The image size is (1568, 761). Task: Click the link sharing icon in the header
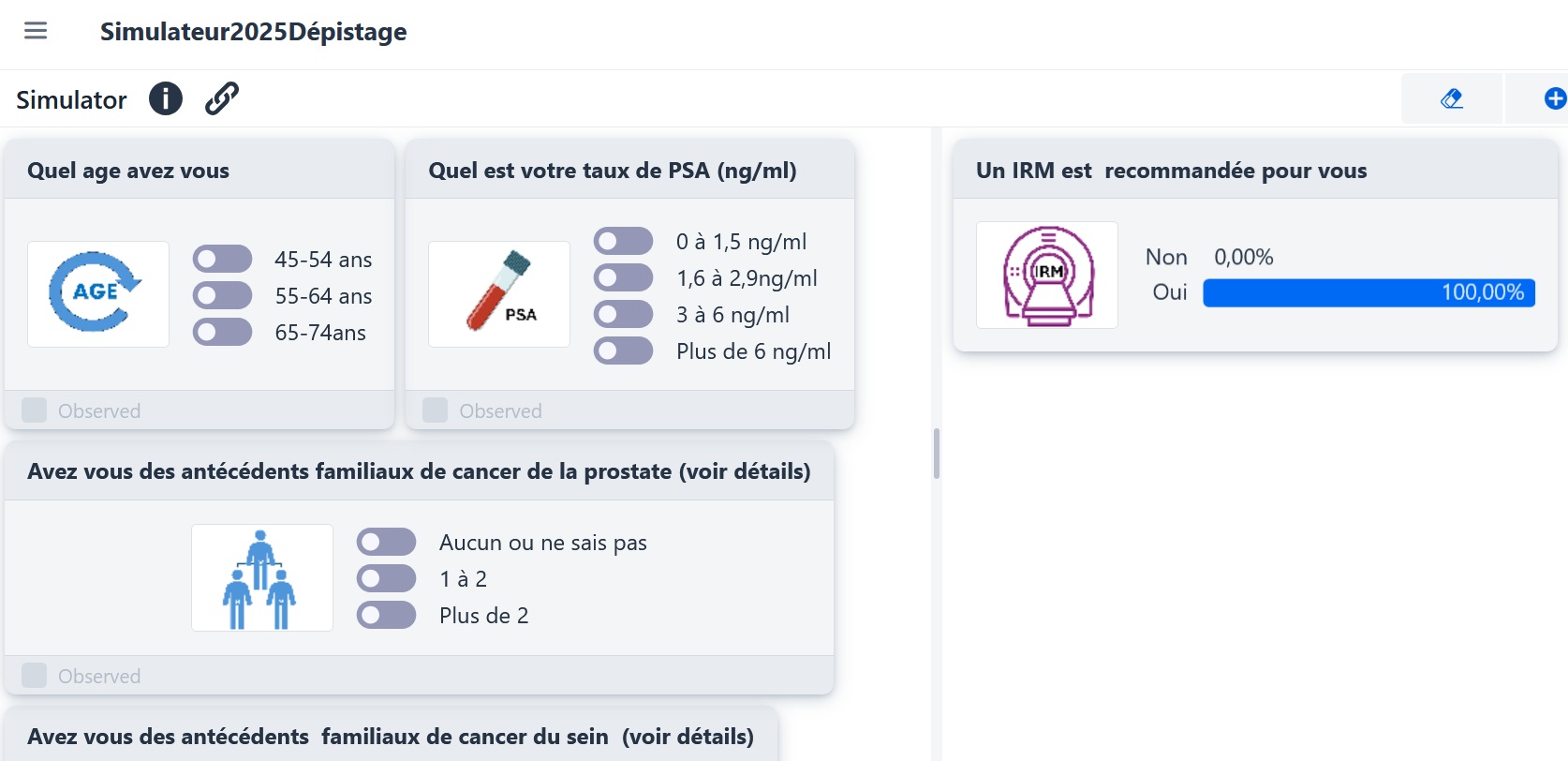tap(221, 97)
